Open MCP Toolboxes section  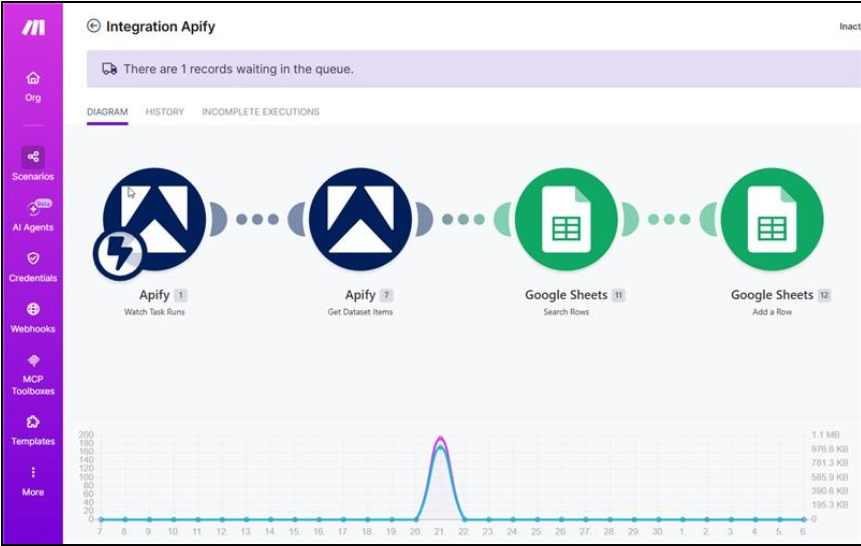33,375
